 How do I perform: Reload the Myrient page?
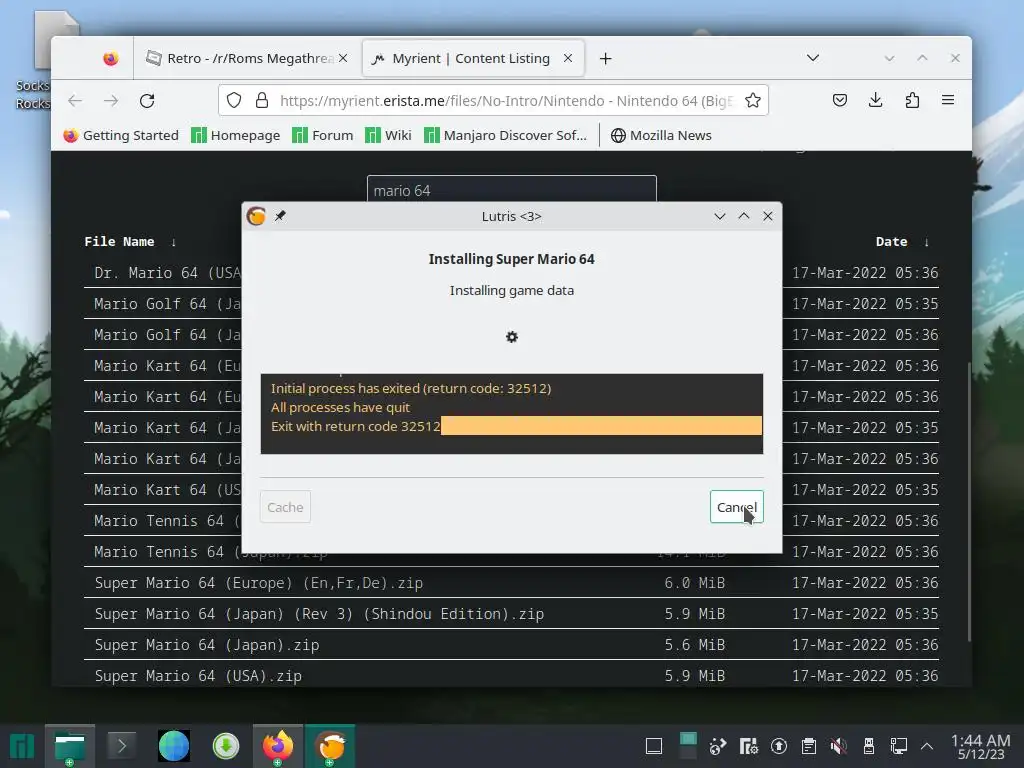click(147, 101)
